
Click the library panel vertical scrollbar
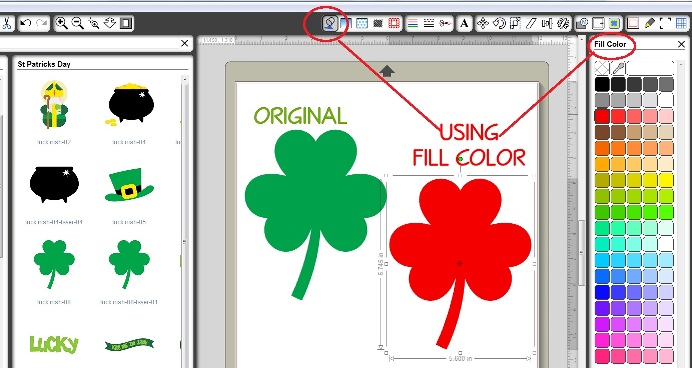(x=186, y=221)
